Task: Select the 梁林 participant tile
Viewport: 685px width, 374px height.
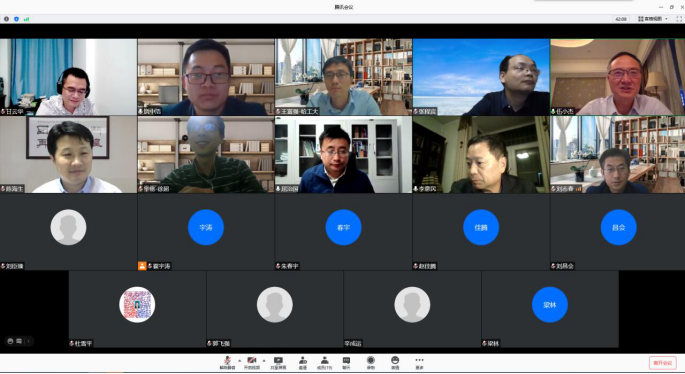Action: coord(550,309)
